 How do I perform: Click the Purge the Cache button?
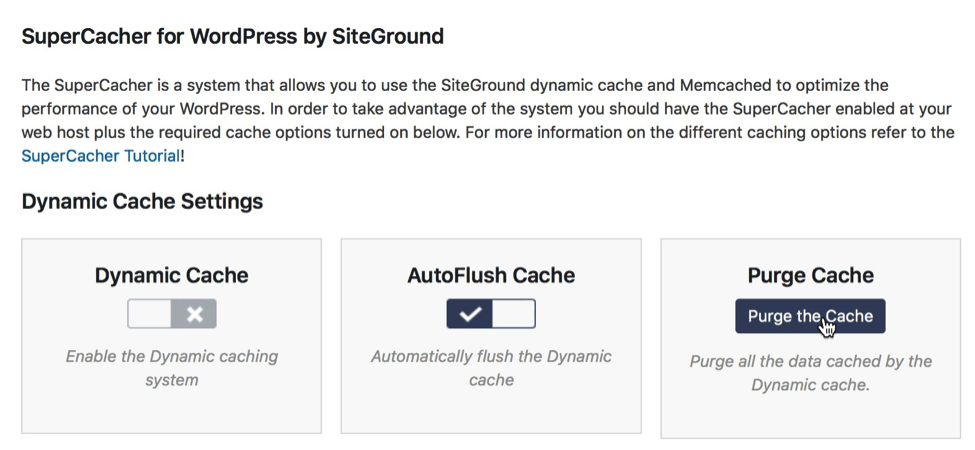pyautogui.click(x=810, y=316)
